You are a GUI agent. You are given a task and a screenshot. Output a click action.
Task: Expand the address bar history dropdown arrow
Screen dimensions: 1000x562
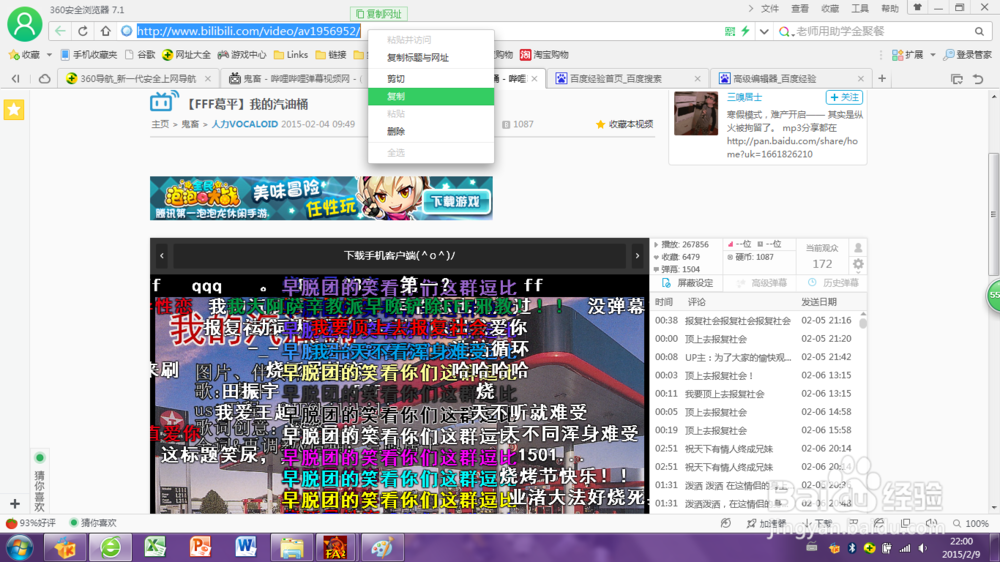click(763, 31)
